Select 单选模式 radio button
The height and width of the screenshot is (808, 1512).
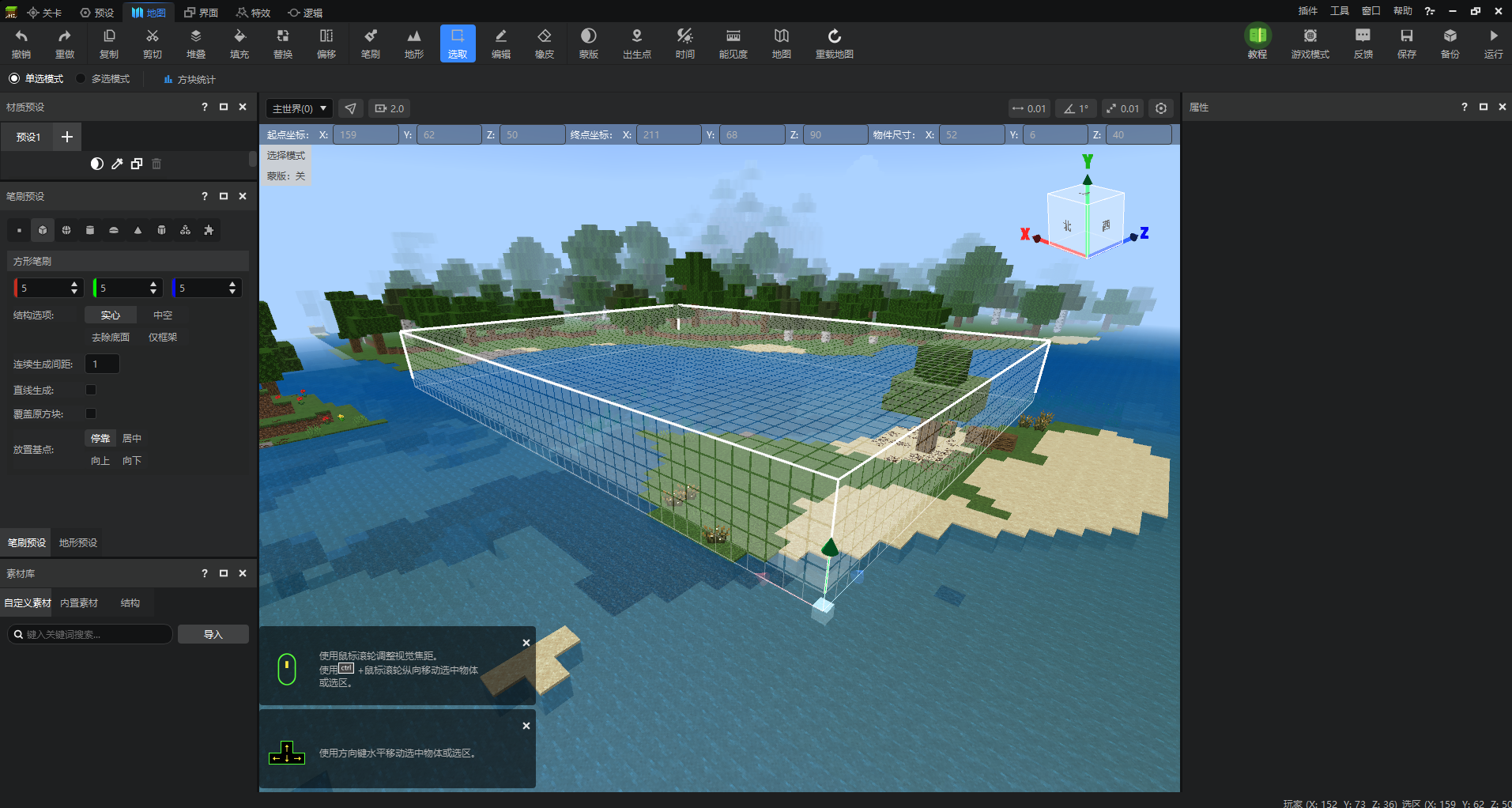[14, 78]
